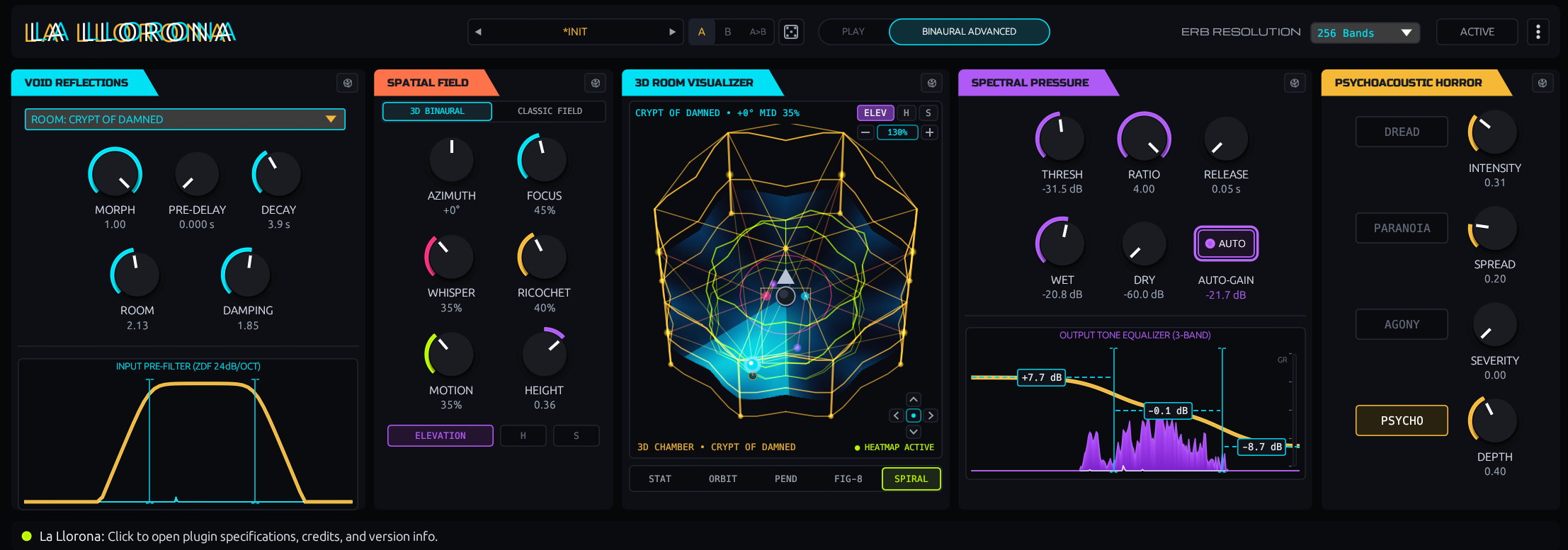Rotate visualizer view left with arrow
1568x550 pixels.
tap(897, 416)
